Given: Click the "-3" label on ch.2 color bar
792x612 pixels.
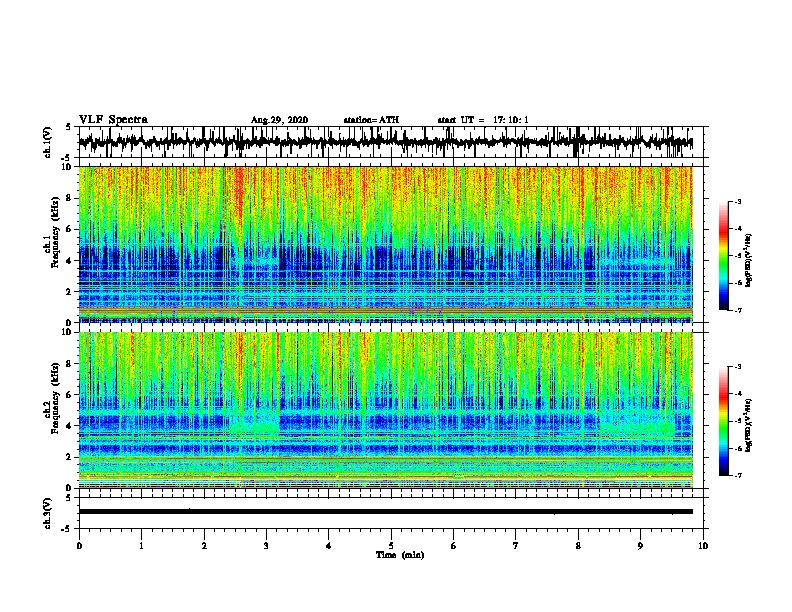Looking at the screenshot, I should tap(738, 367).
